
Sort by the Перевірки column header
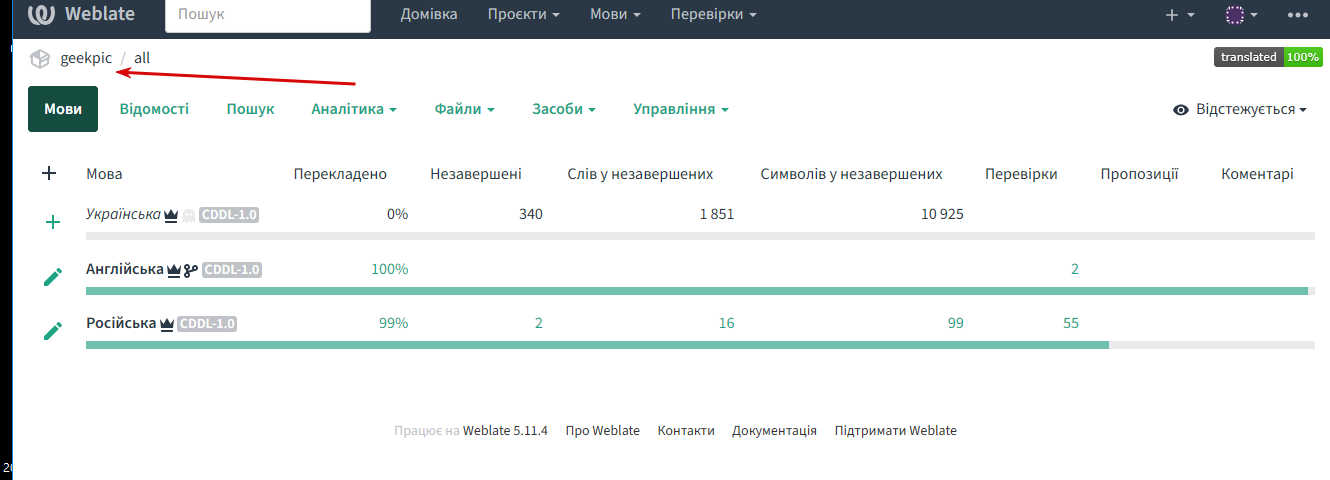point(1021,174)
